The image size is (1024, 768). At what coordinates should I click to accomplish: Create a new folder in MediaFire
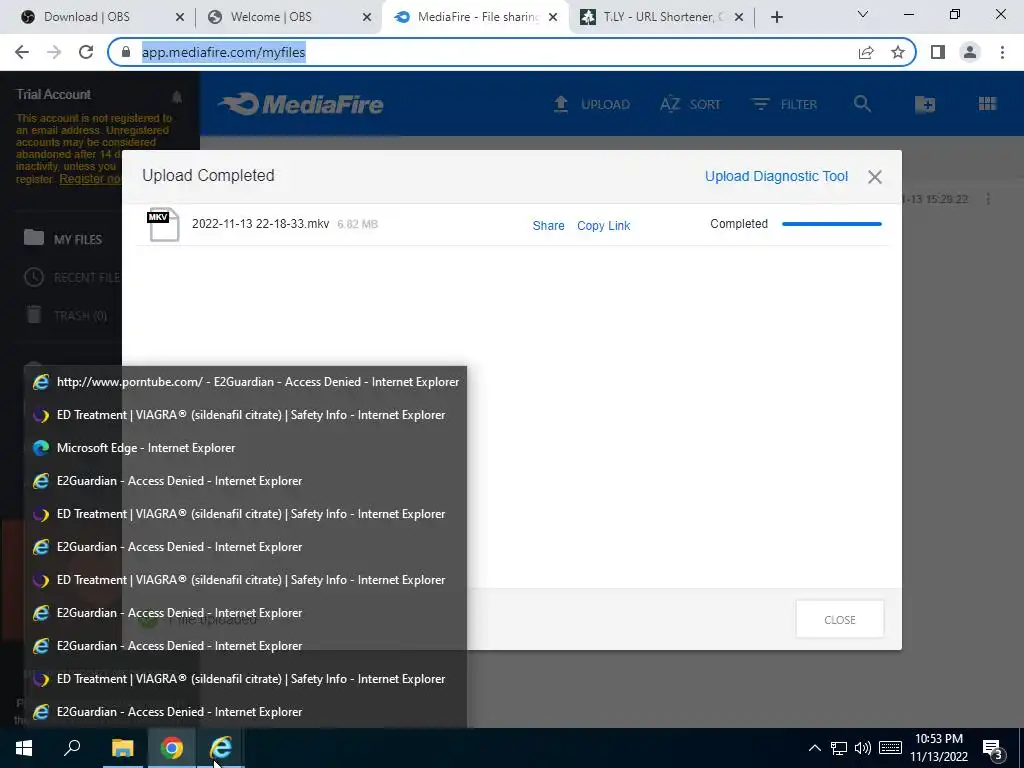(x=925, y=104)
